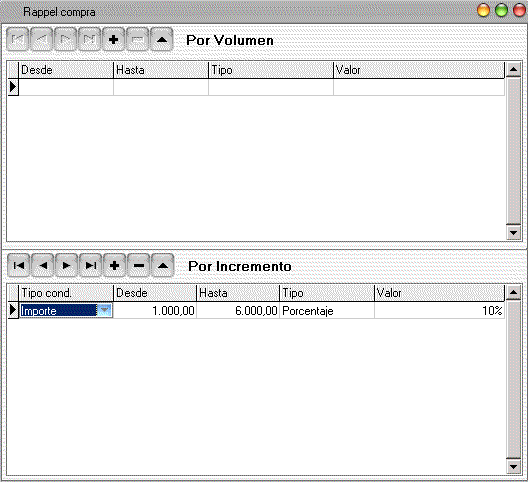The width and height of the screenshot is (528, 482).
Task: Go to next record in Por Incremento
Action: (x=67, y=265)
